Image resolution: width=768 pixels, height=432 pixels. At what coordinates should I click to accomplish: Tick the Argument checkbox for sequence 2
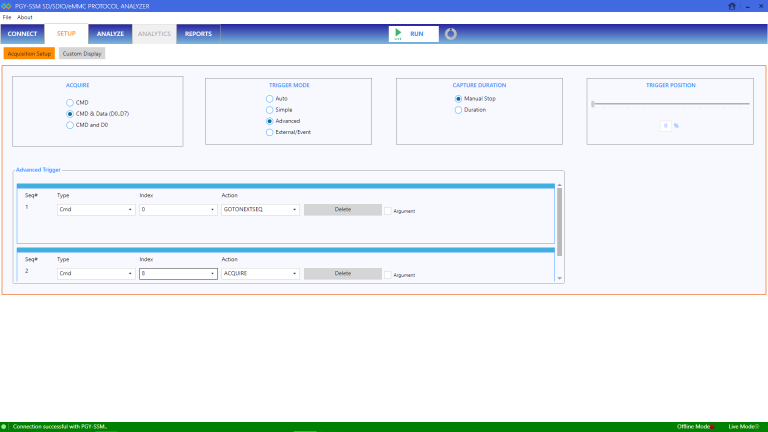tap(387, 275)
